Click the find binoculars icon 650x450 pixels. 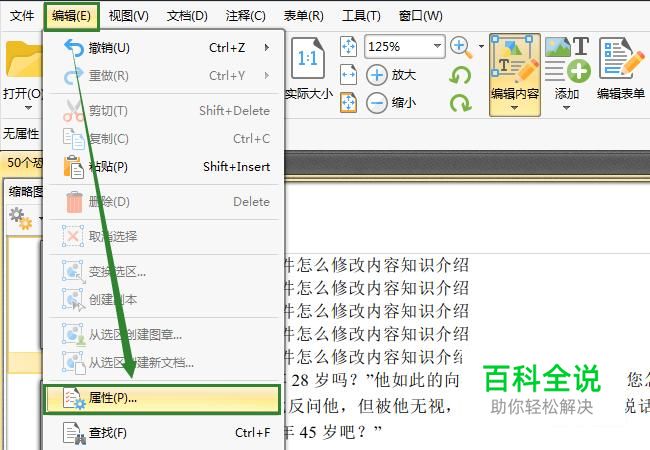(74, 433)
